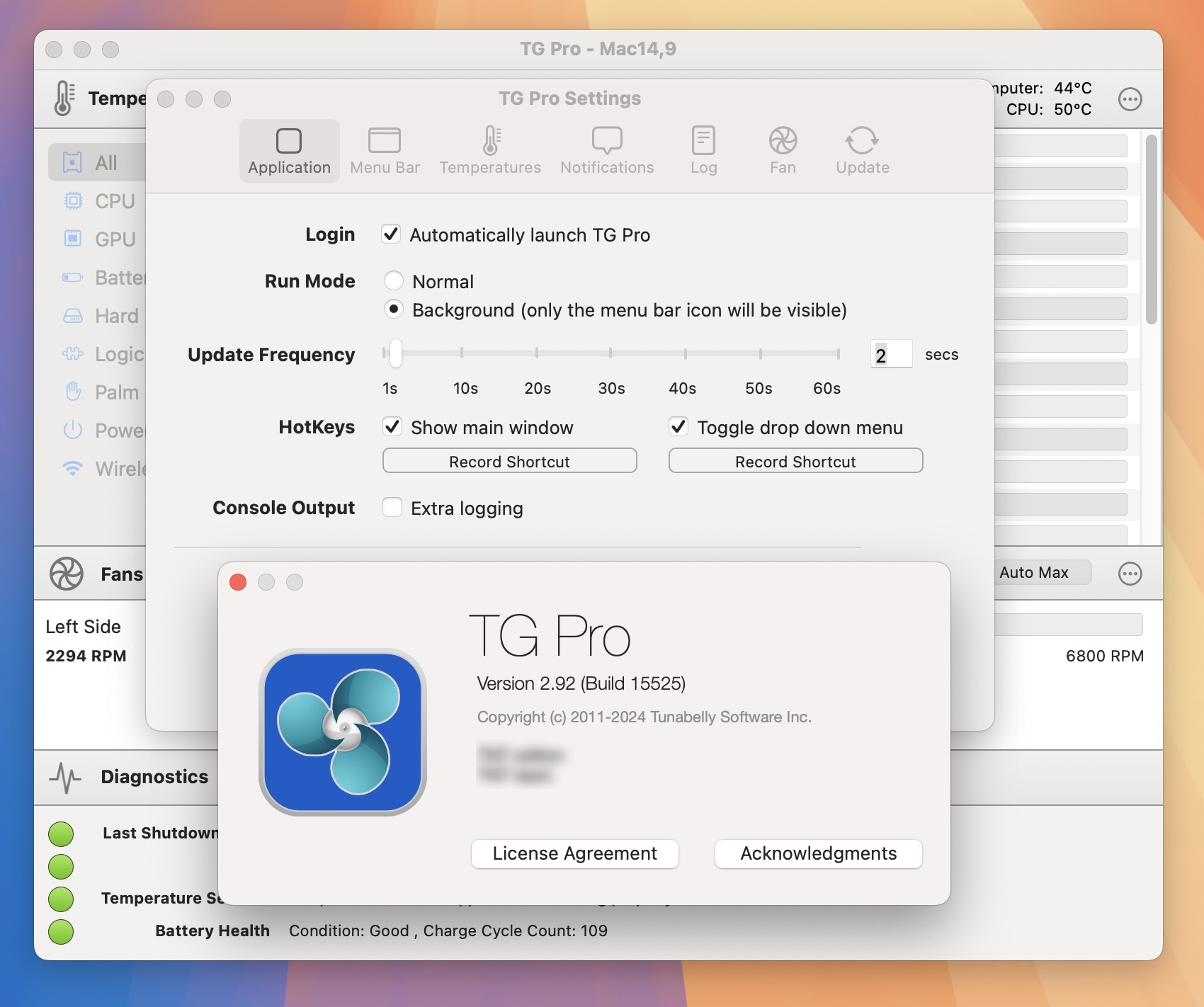This screenshot has height=1007, width=1204.
Task: Record Shortcut for Show main window
Action: pyautogui.click(x=510, y=461)
